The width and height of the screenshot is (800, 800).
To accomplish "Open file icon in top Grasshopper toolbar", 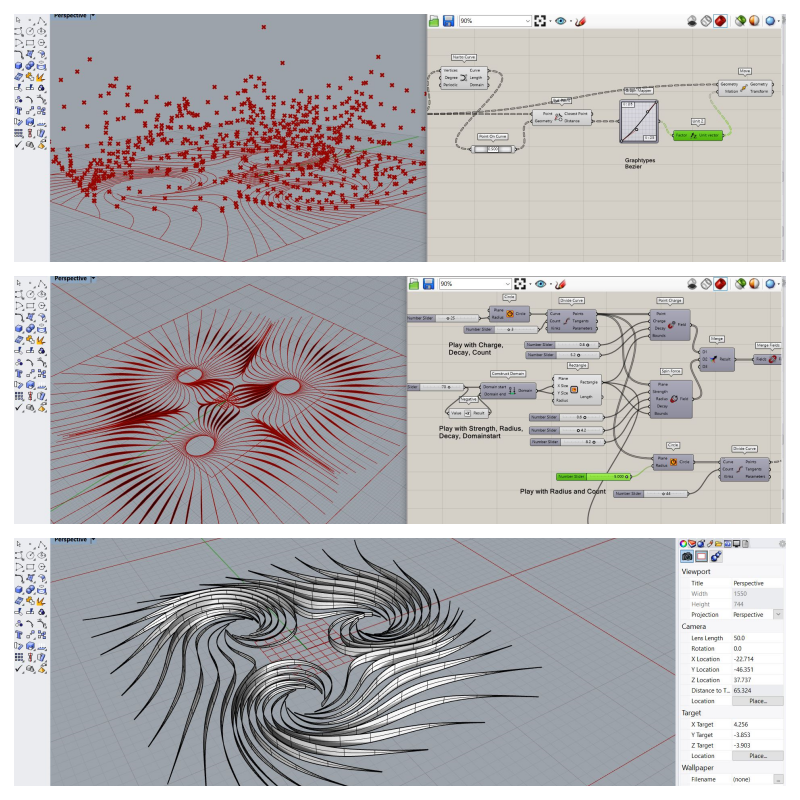I will [x=434, y=21].
